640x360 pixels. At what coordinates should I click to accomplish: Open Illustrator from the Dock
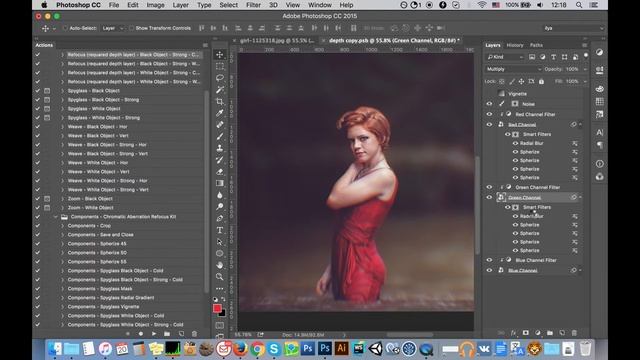(x=342, y=349)
